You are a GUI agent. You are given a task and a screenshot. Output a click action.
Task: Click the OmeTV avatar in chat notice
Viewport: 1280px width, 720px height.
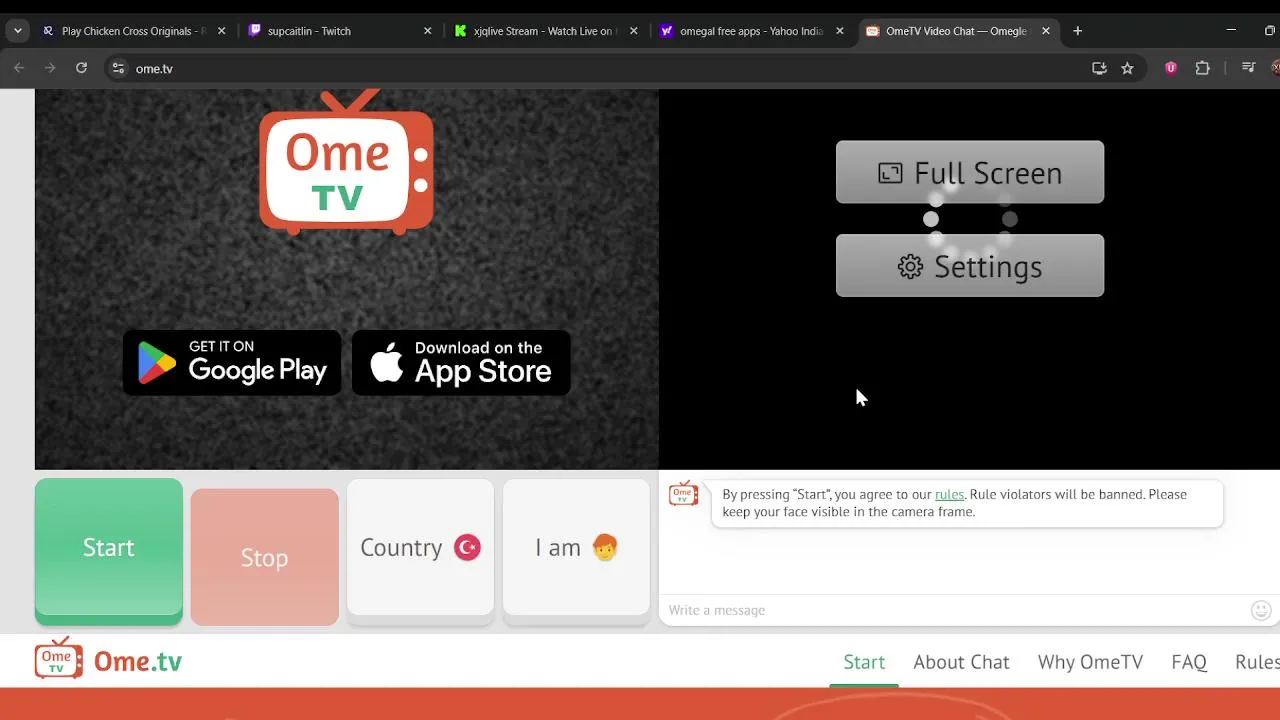click(x=684, y=494)
